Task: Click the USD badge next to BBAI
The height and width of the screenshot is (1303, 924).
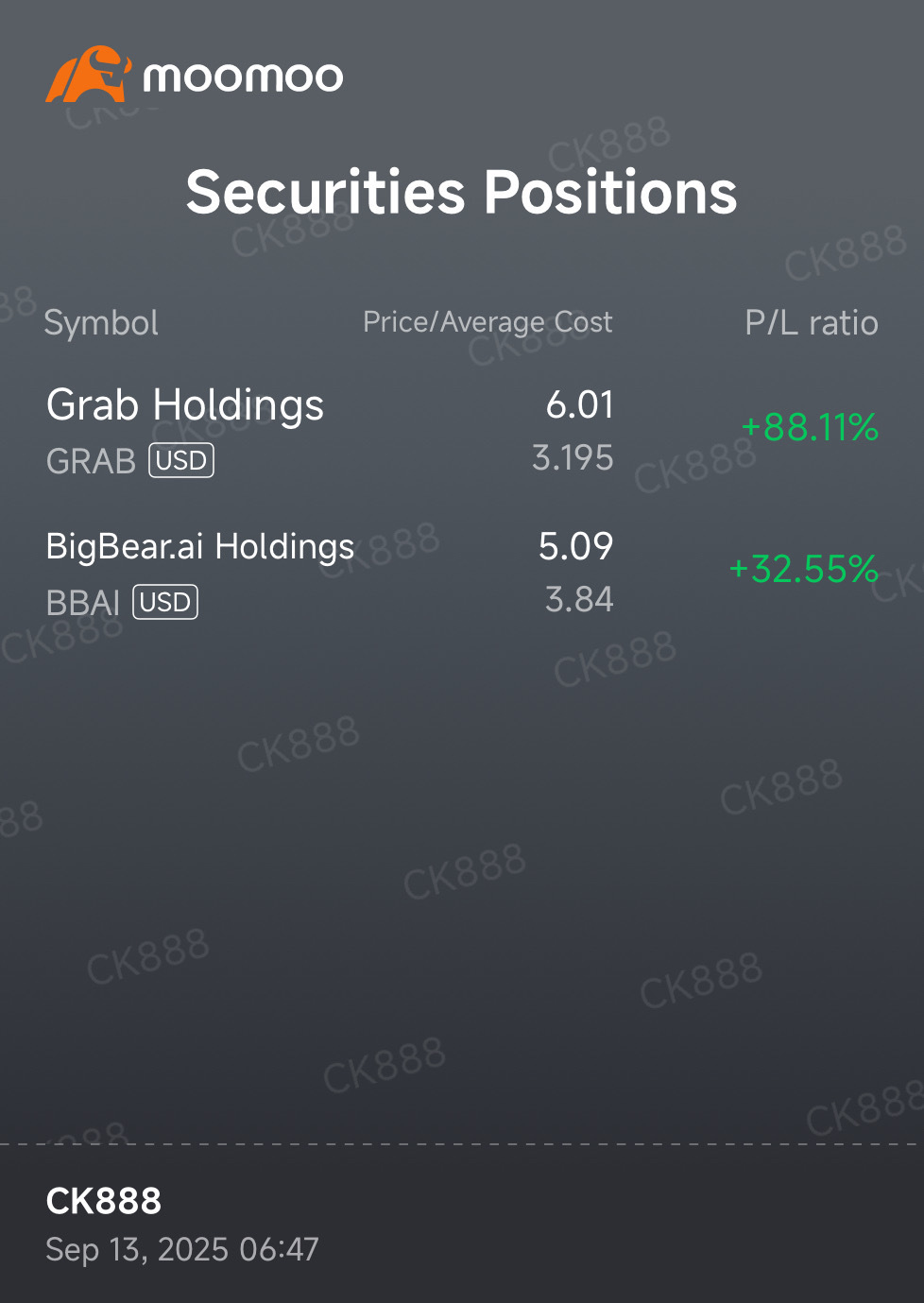Action: pos(165,602)
